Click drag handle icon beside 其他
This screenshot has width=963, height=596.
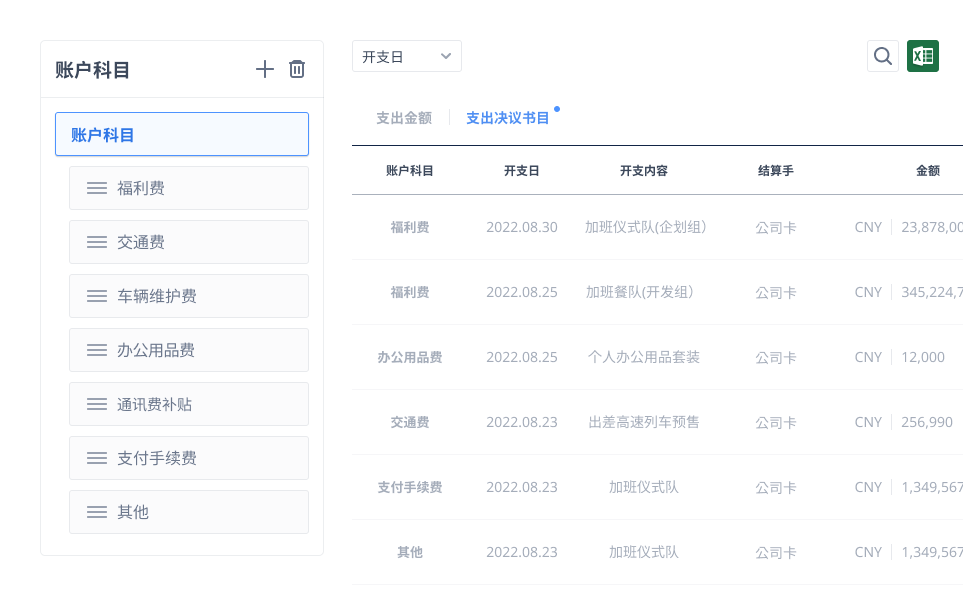(x=97, y=512)
